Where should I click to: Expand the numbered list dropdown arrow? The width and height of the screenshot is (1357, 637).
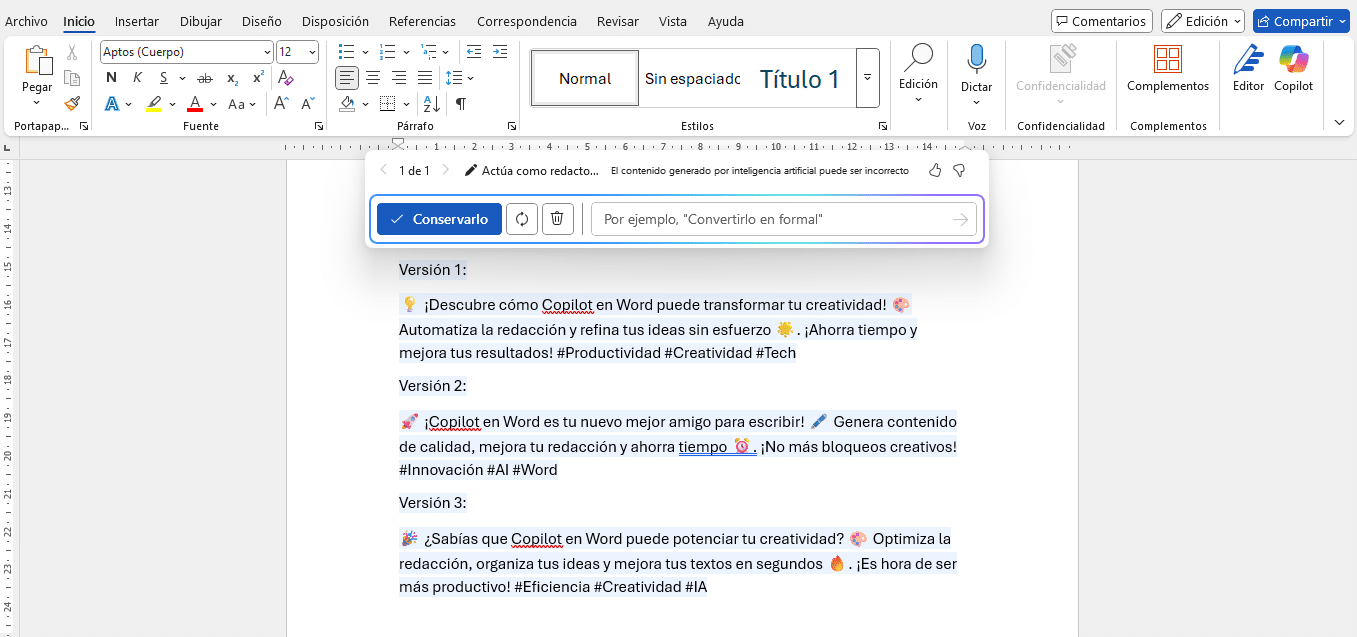pyautogui.click(x=406, y=52)
